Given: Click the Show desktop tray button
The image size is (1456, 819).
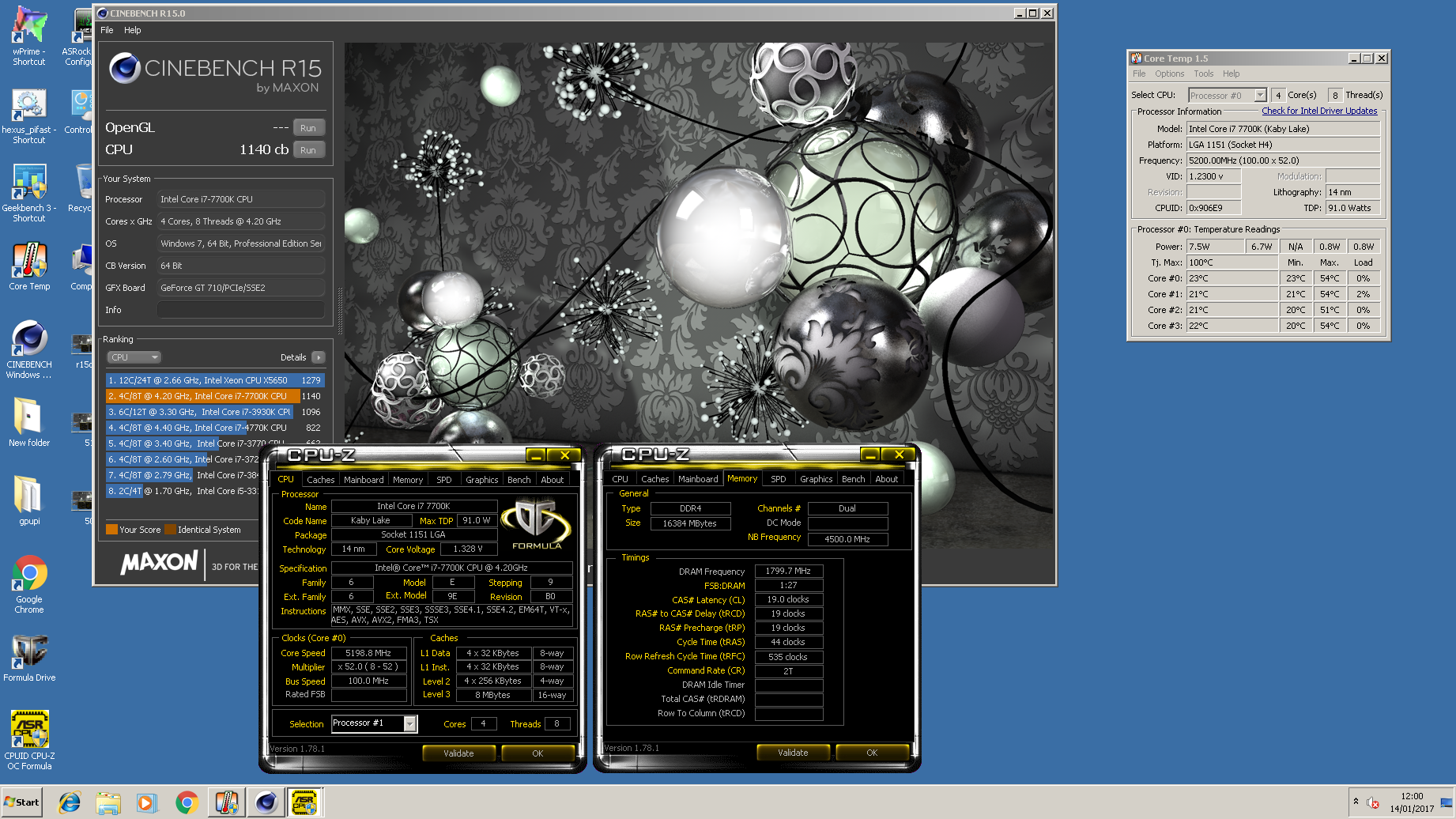Looking at the screenshot, I should 1447,802.
